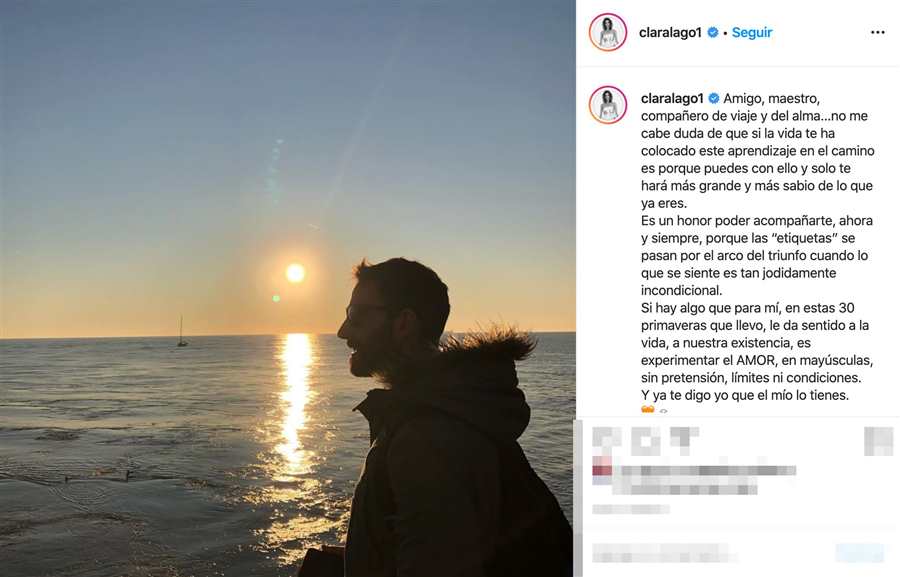Click the blurred like heart icon

point(607,440)
